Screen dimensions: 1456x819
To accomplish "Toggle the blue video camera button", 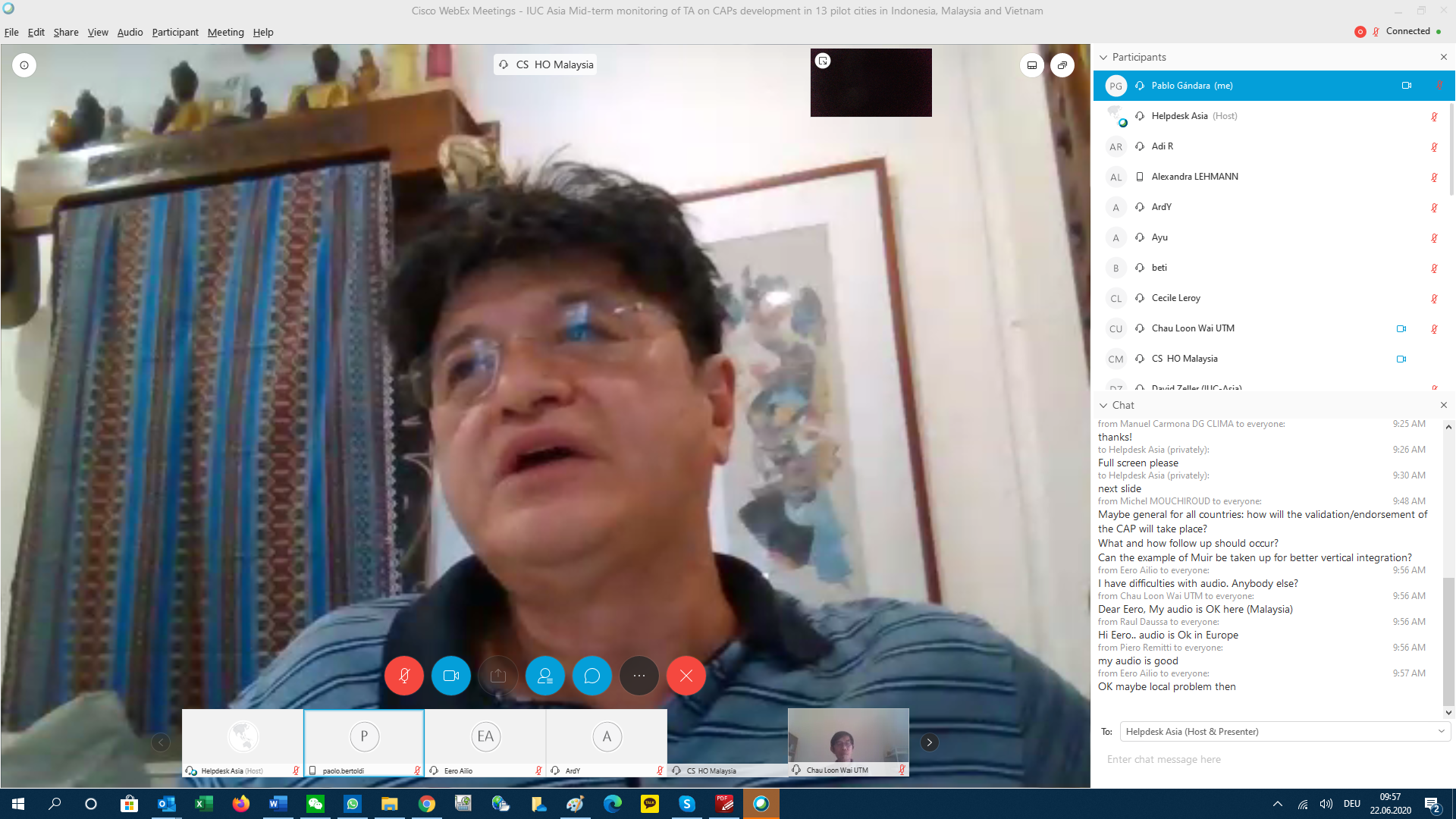I will [451, 676].
